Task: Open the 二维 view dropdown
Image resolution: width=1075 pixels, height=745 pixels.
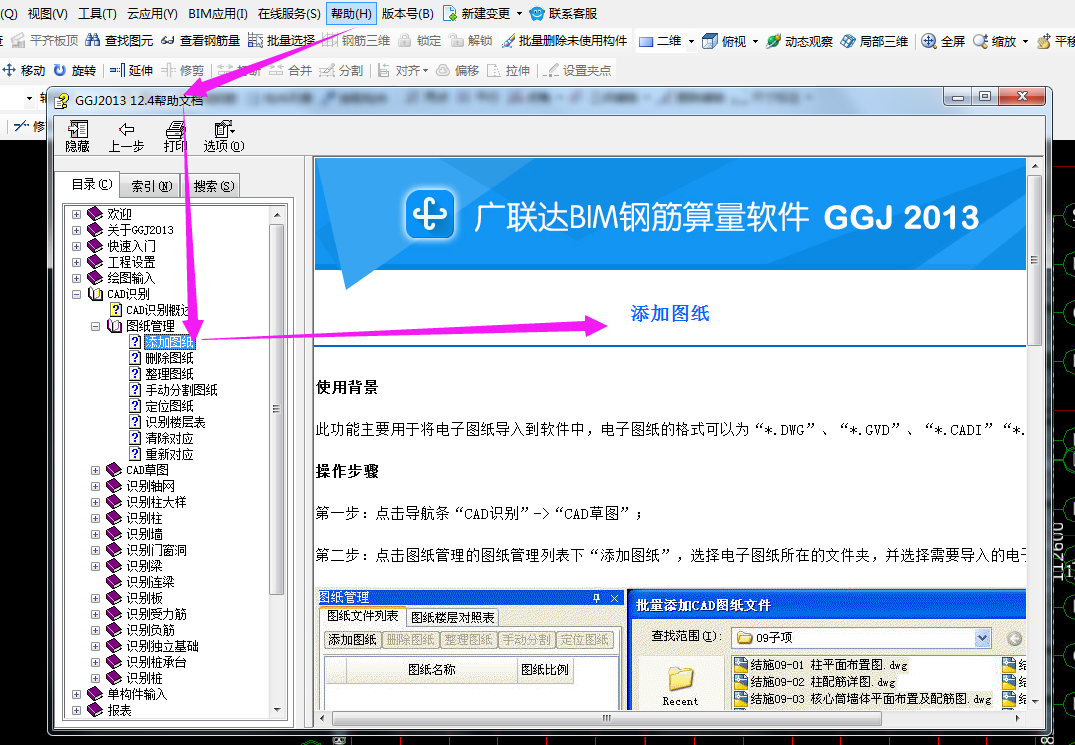Action: pos(691,42)
